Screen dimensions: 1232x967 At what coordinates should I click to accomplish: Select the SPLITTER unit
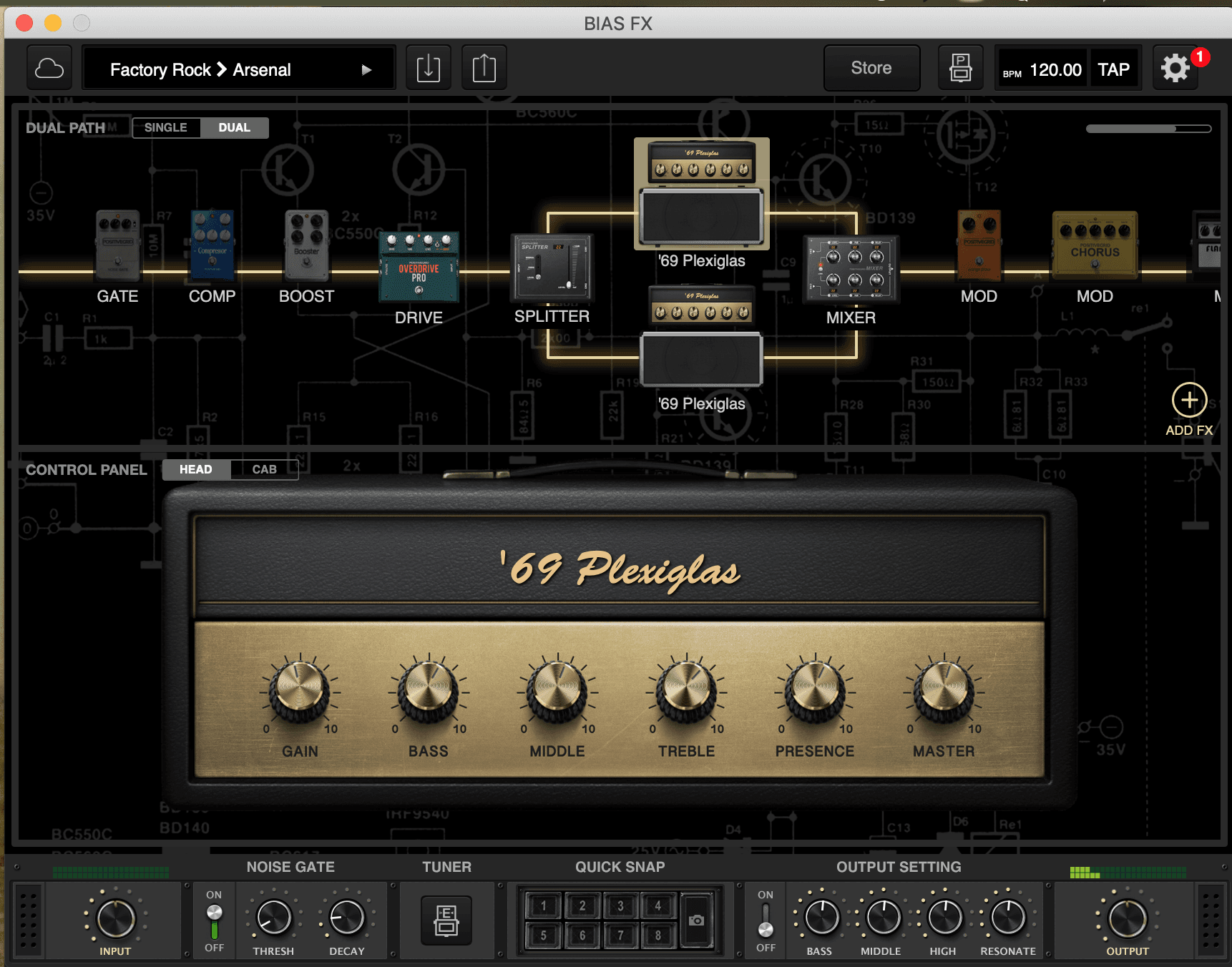[x=552, y=267]
